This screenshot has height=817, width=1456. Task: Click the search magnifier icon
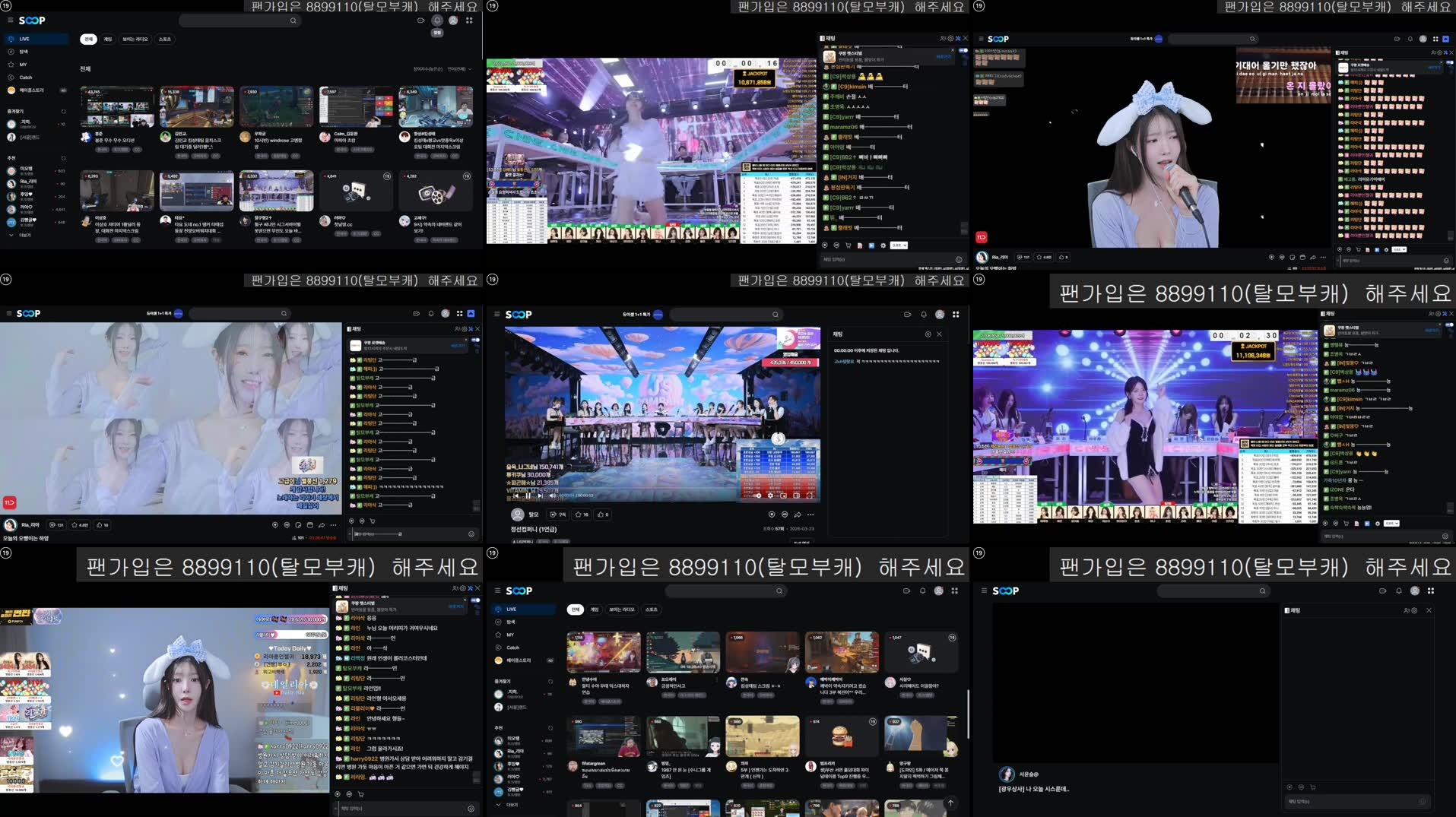[293, 21]
